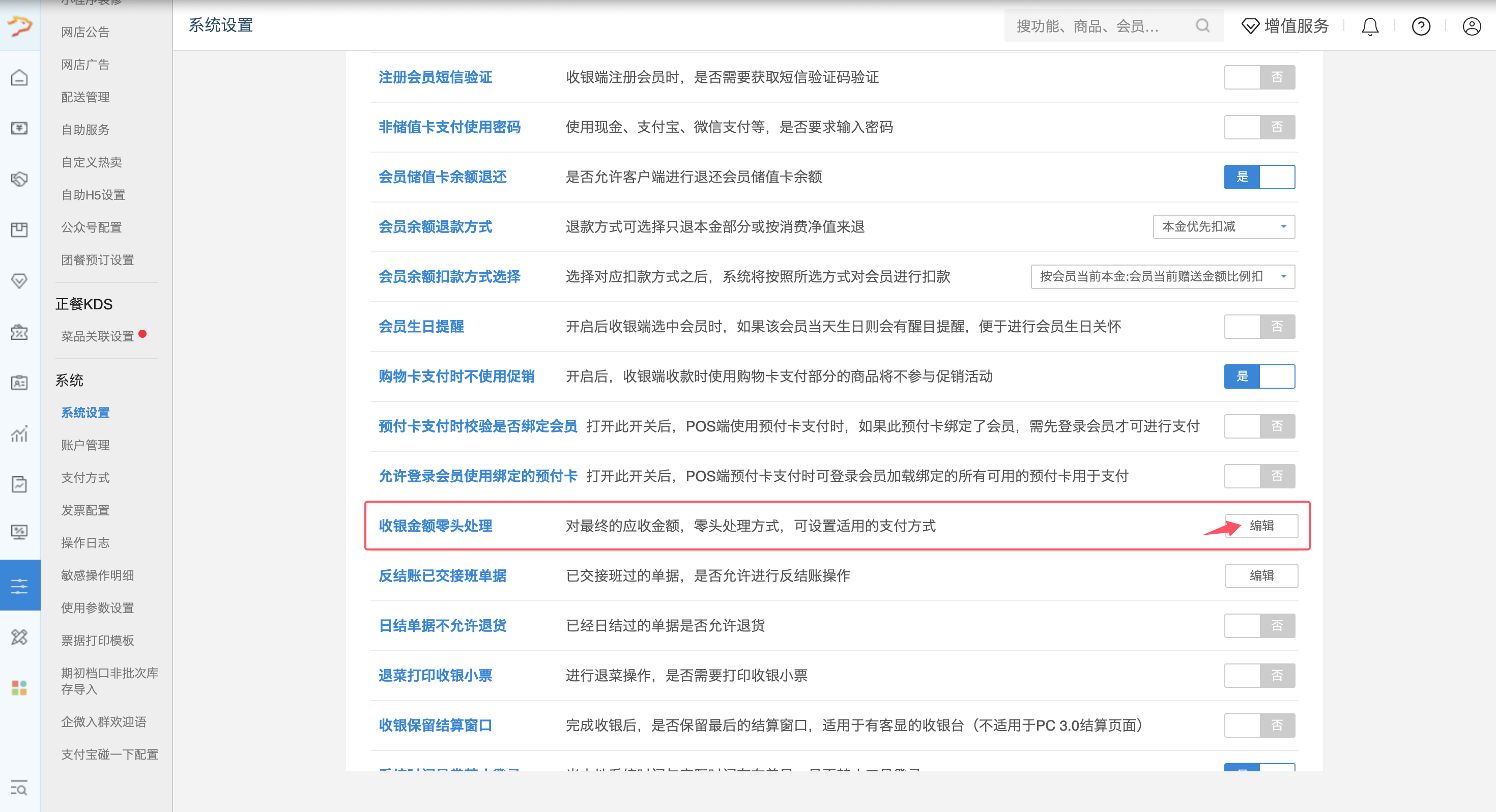
Task: Click the monitor display icon in left rail
Action: pos(19,532)
